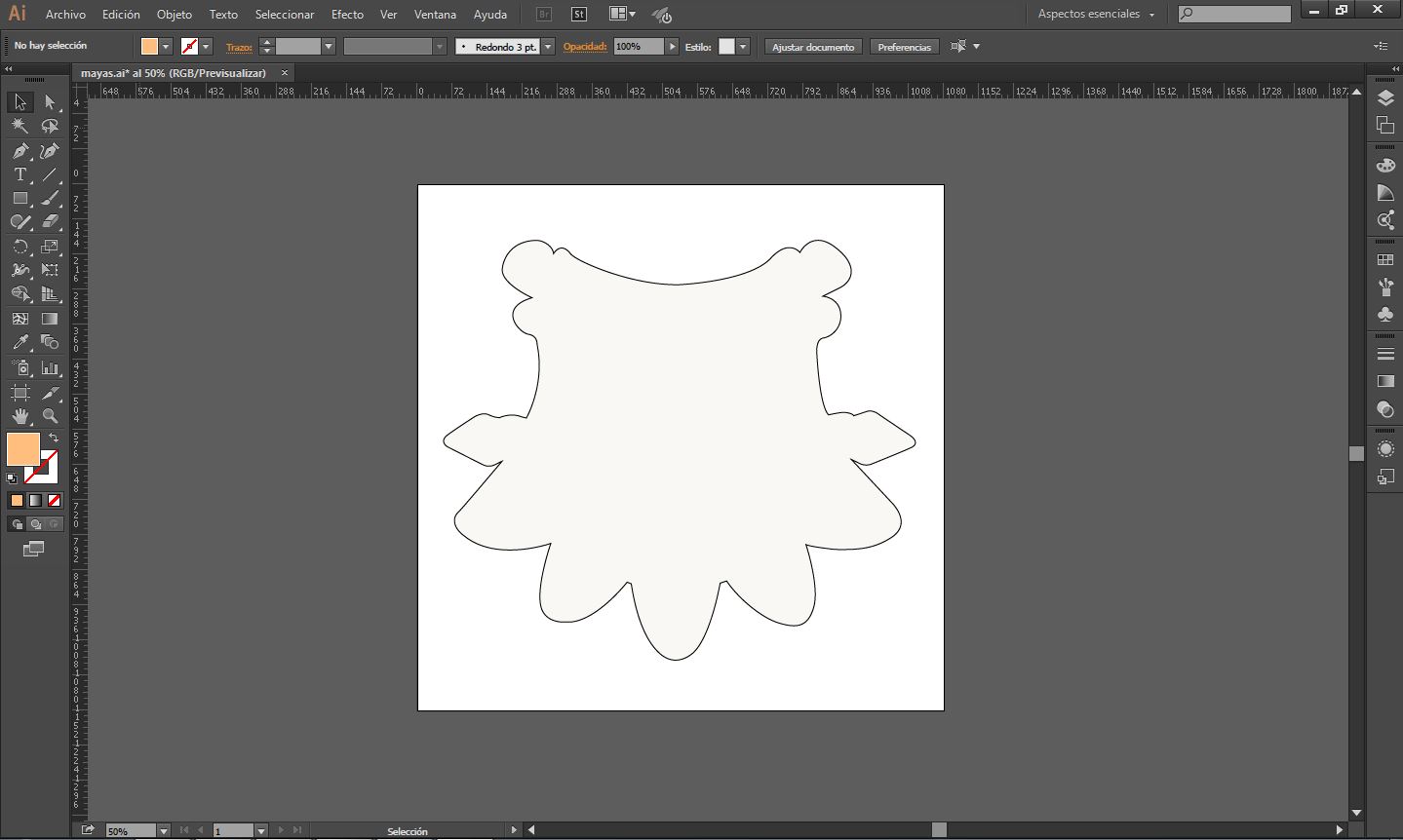
Task: Reset to default fill and stroke
Action: point(12,478)
